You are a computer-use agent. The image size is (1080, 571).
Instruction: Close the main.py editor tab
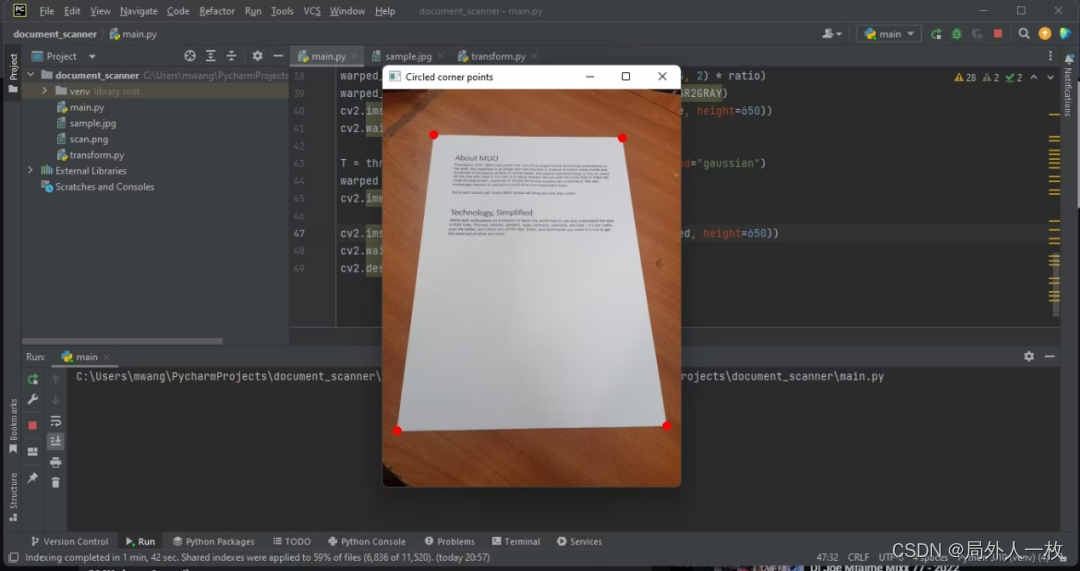[355, 56]
